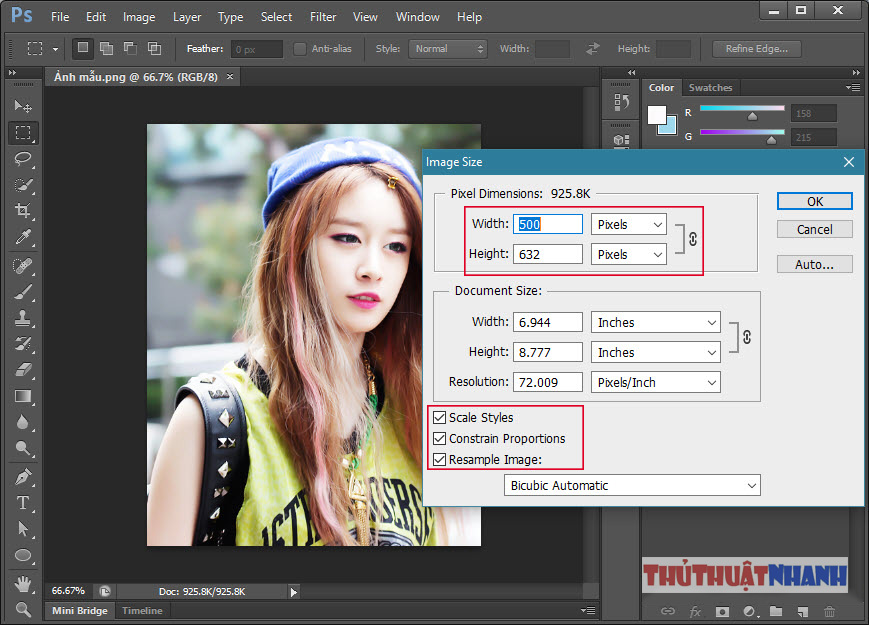869x625 pixels.
Task: Open document Height Inches dropdown
Action: pos(656,352)
